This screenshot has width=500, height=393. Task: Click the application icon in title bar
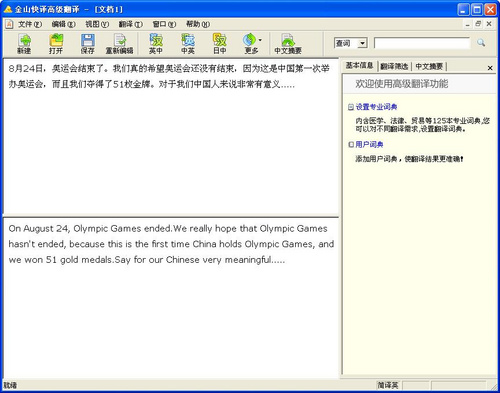tap(8, 9)
